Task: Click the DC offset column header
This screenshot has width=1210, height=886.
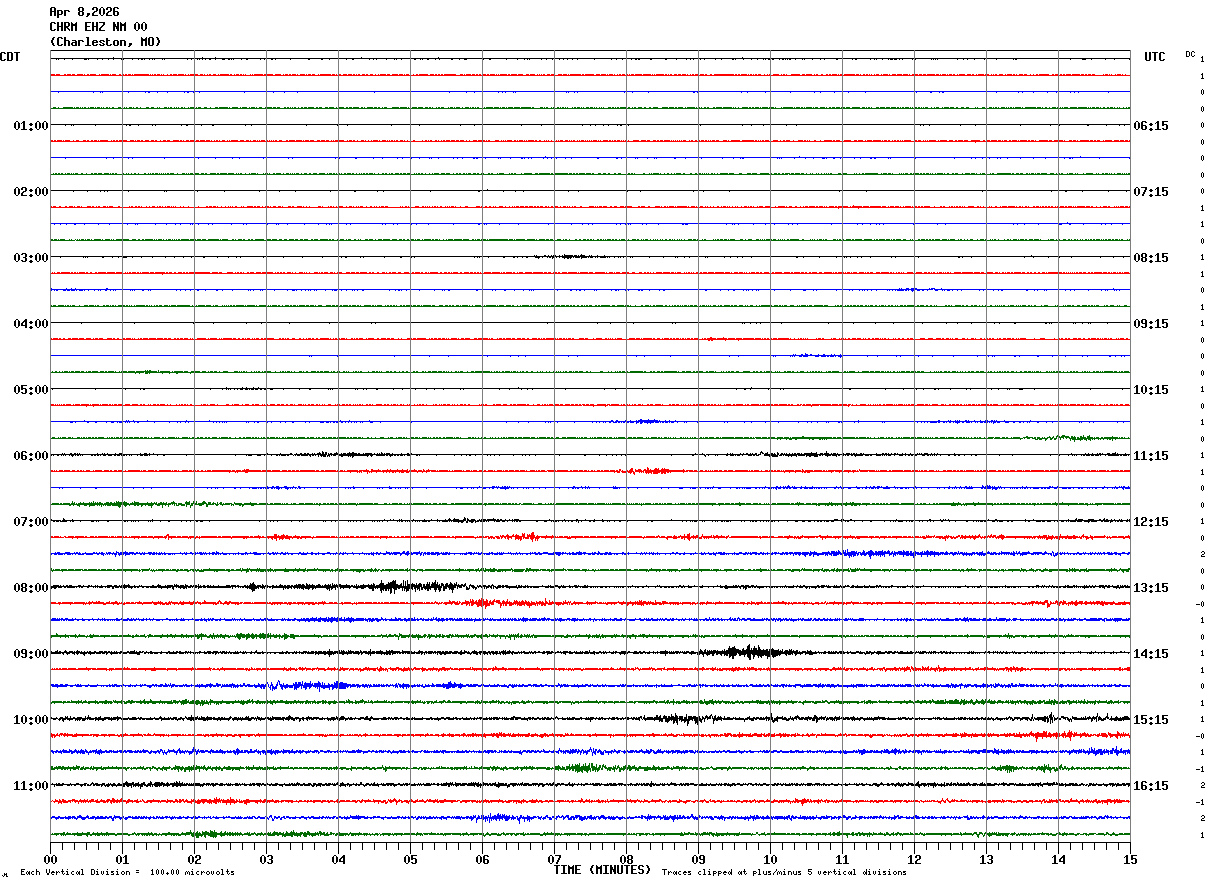Action: tap(1191, 54)
